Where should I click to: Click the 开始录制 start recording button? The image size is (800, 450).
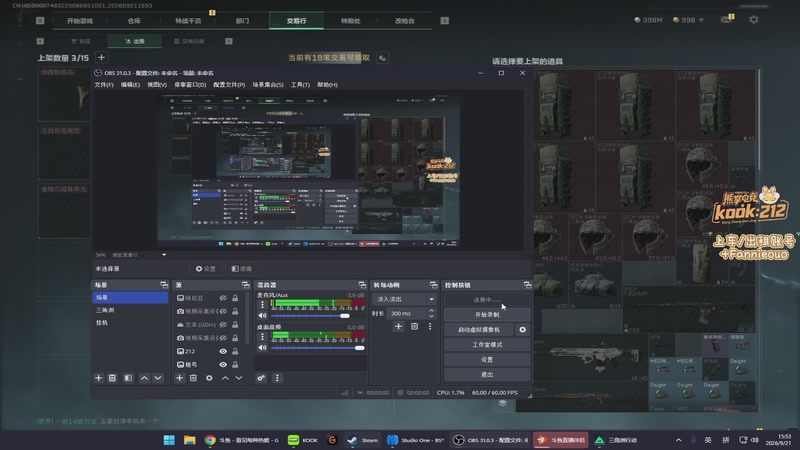(487, 315)
